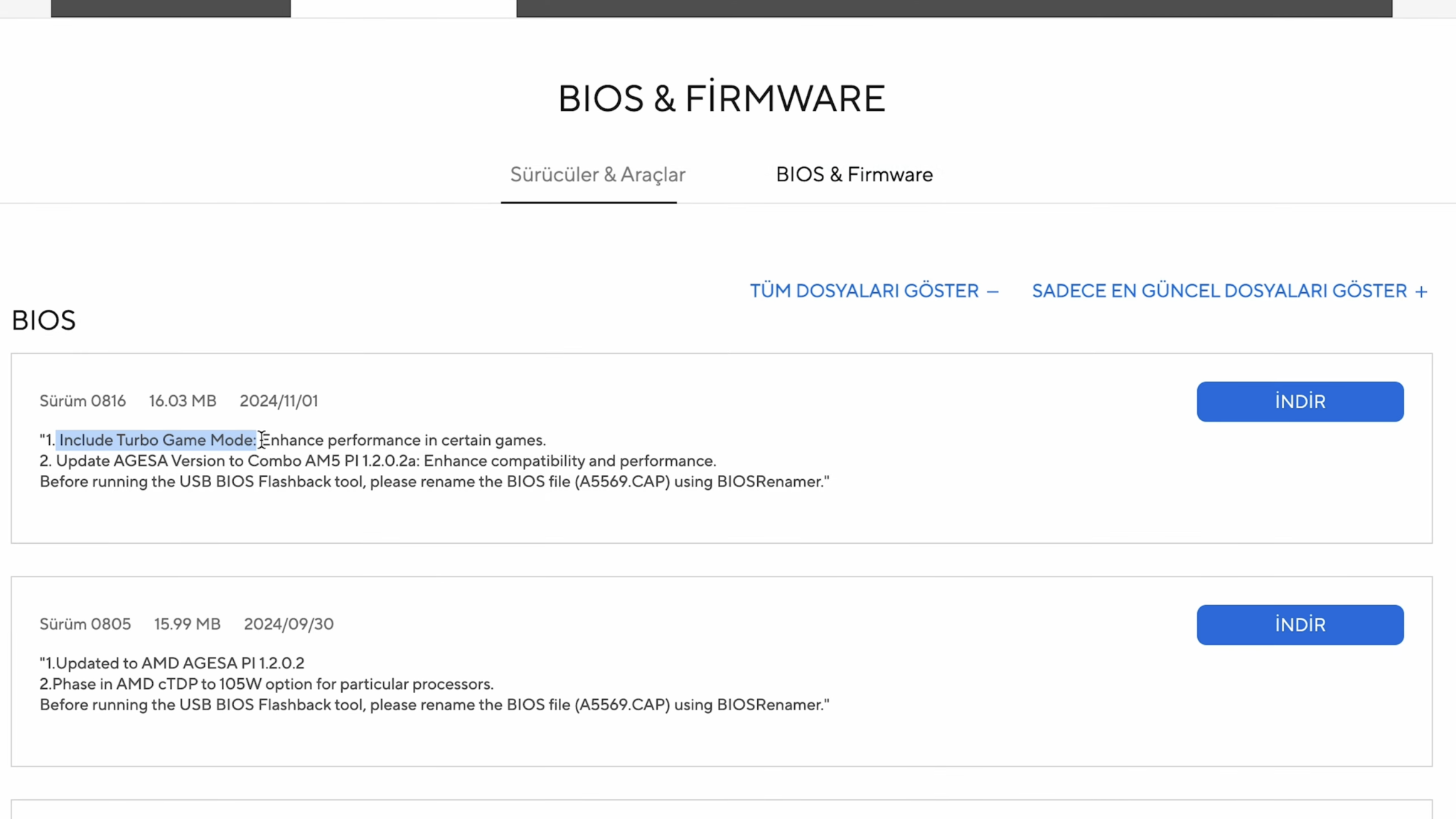
Task: Click the 16.03 MB file size
Action: point(183,401)
